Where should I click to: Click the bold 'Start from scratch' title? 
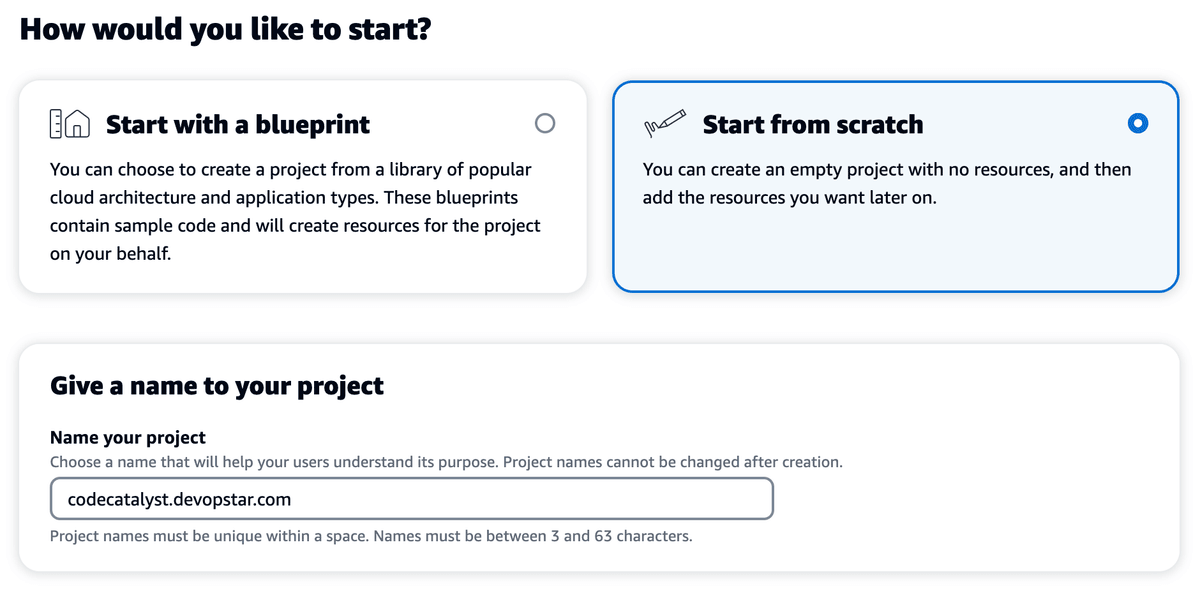tap(812, 123)
